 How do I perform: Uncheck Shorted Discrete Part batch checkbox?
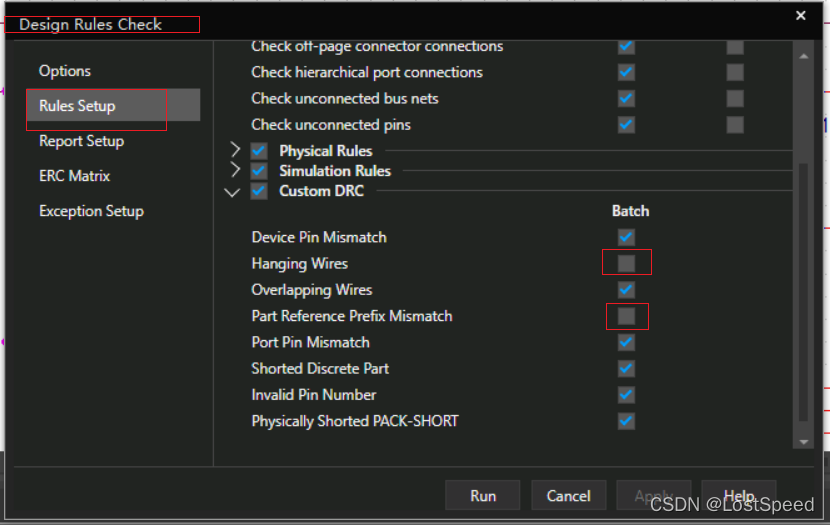click(626, 368)
